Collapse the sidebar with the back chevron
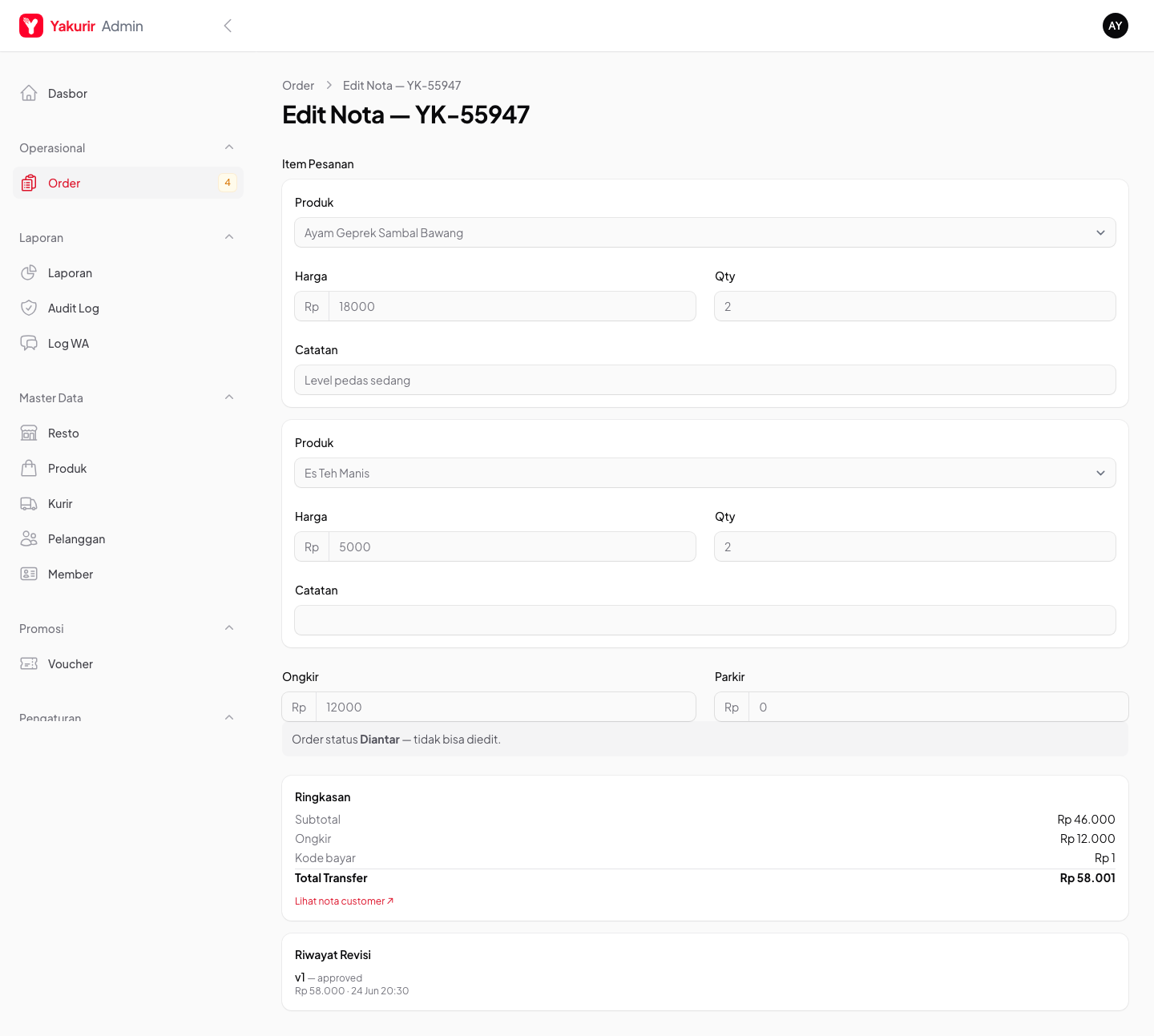 click(x=228, y=26)
